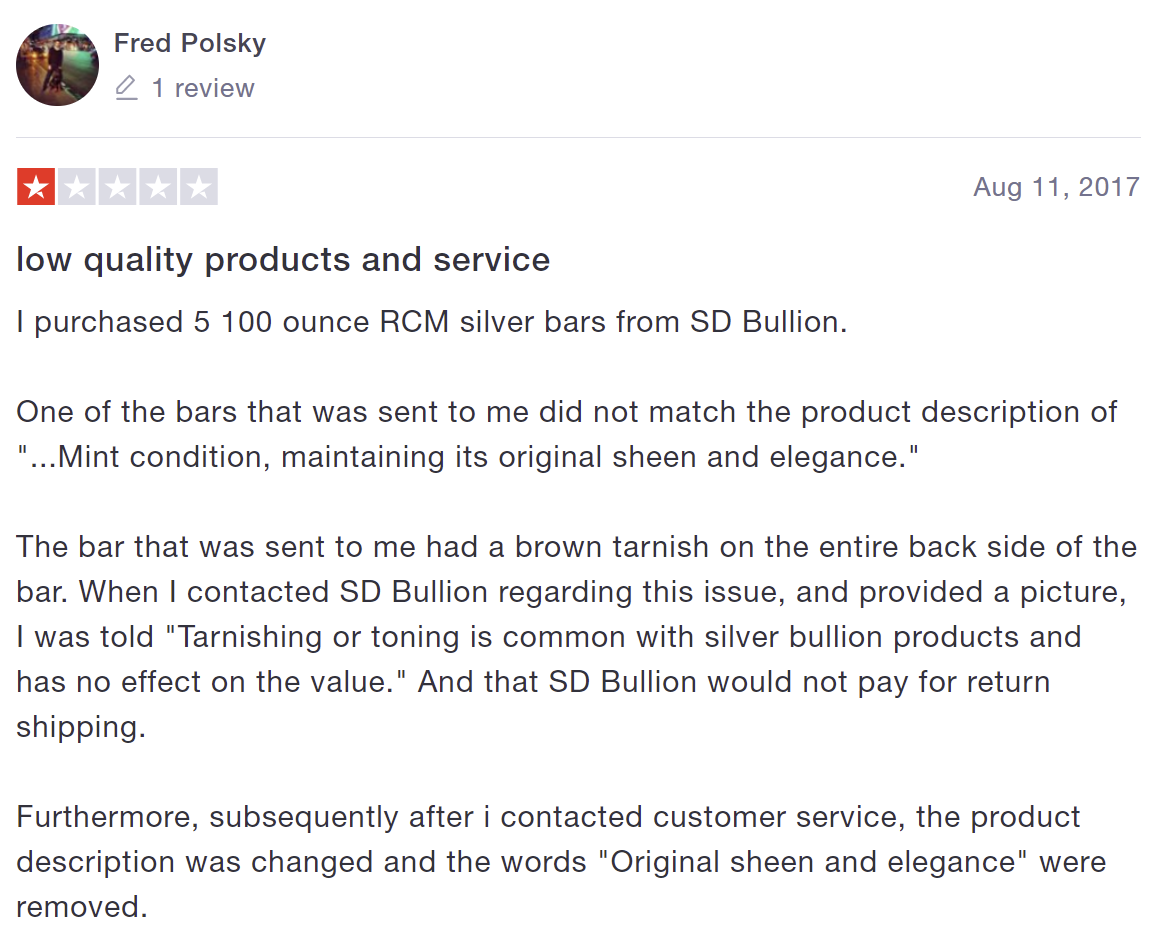The width and height of the screenshot is (1163, 949).
Task: Click the fifth grey rating star
Action: tap(199, 187)
